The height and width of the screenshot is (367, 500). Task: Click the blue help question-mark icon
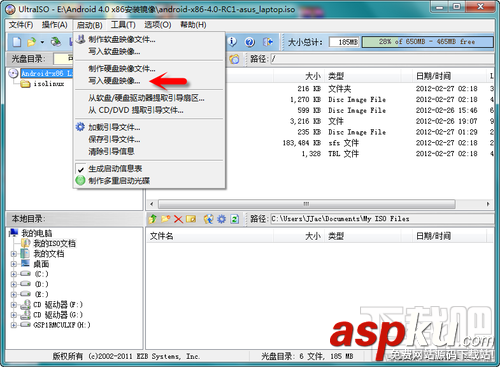pos(250,42)
